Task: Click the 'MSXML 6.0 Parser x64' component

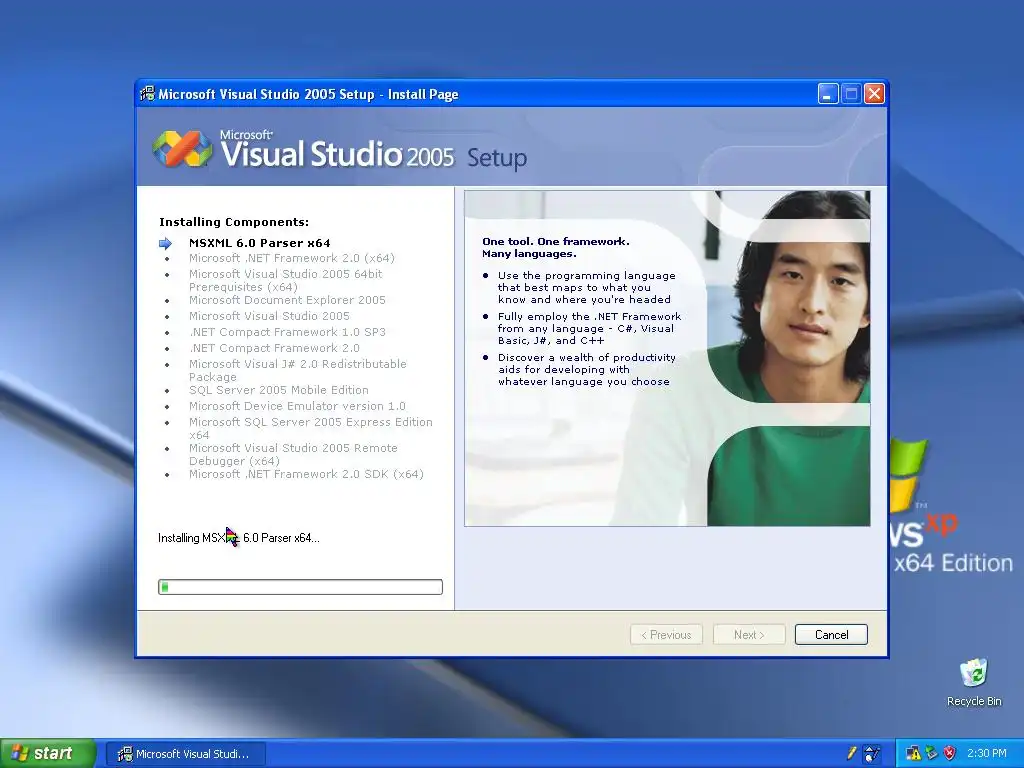Action: pyautogui.click(x=259, y=243)
